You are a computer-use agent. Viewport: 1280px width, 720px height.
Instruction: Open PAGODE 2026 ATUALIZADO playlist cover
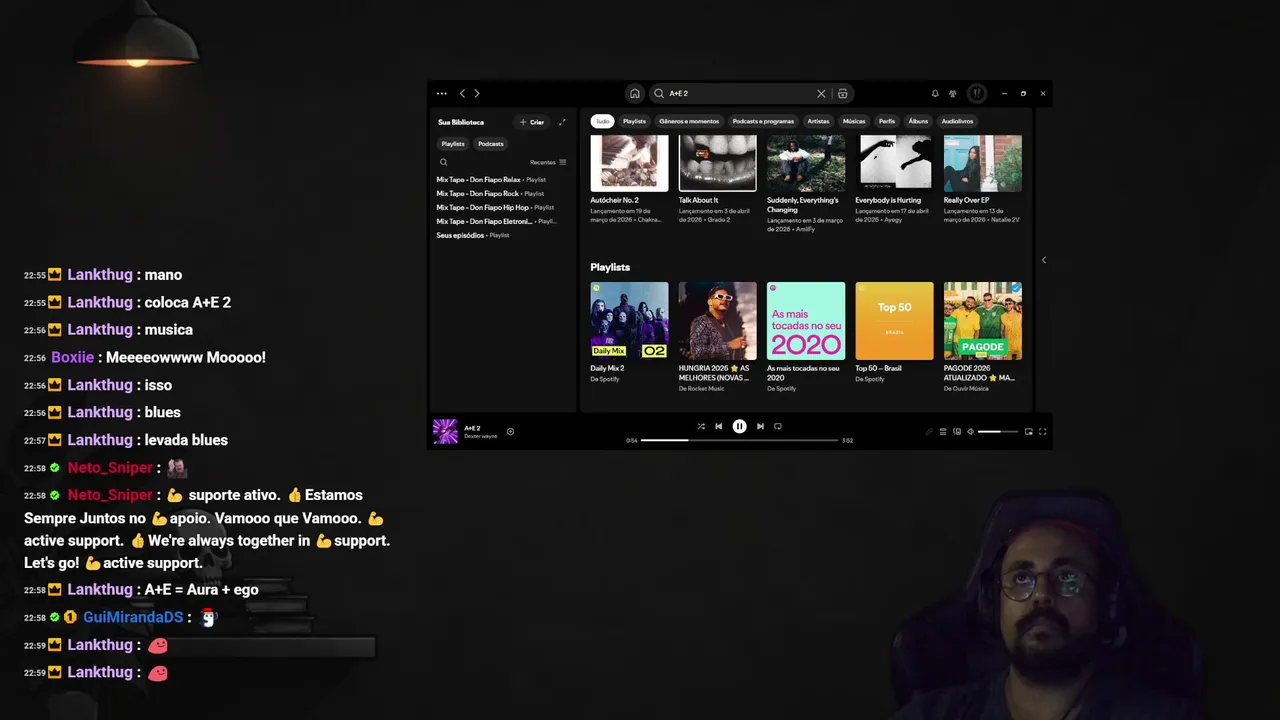click(x=983, y=321)
